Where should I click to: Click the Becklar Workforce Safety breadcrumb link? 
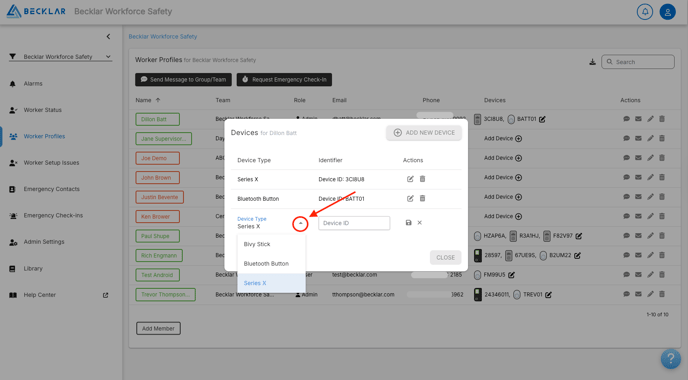click(x=163, y=36)
